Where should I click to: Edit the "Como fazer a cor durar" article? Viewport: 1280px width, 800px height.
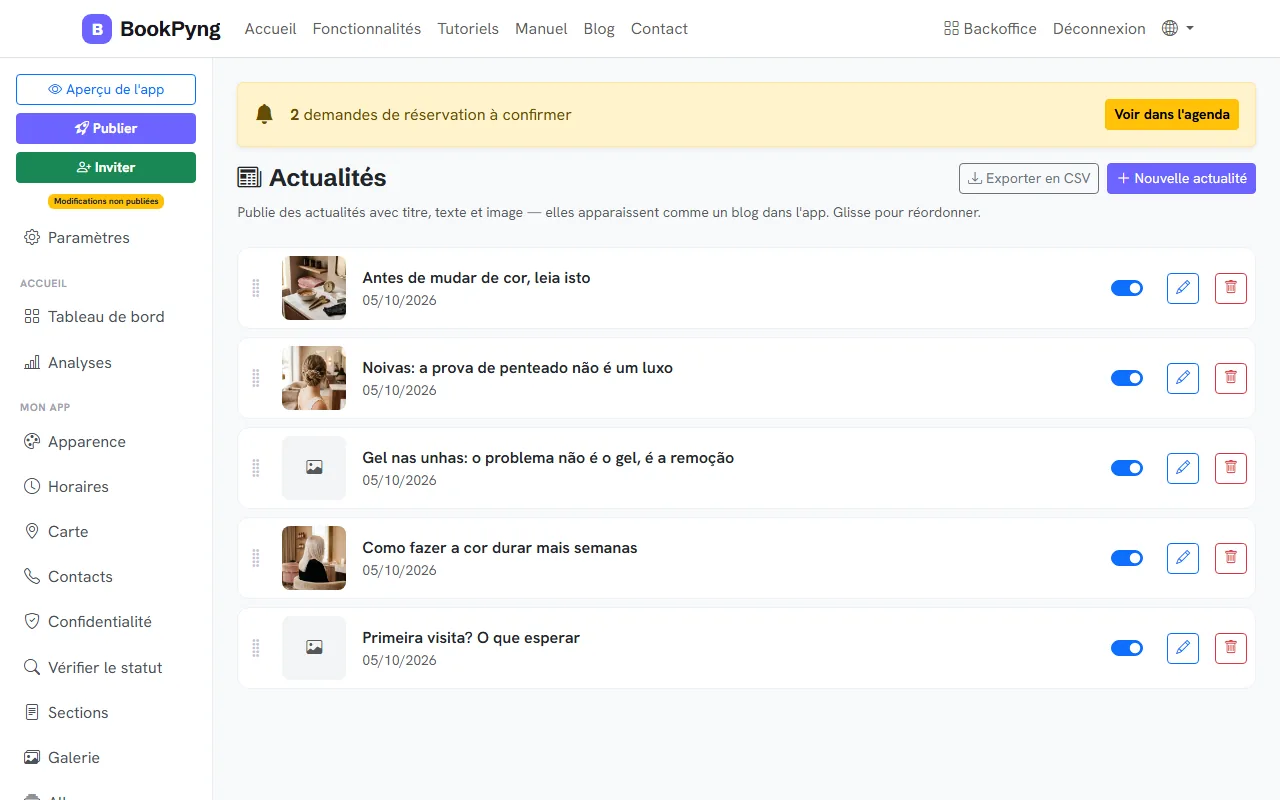1183,558
